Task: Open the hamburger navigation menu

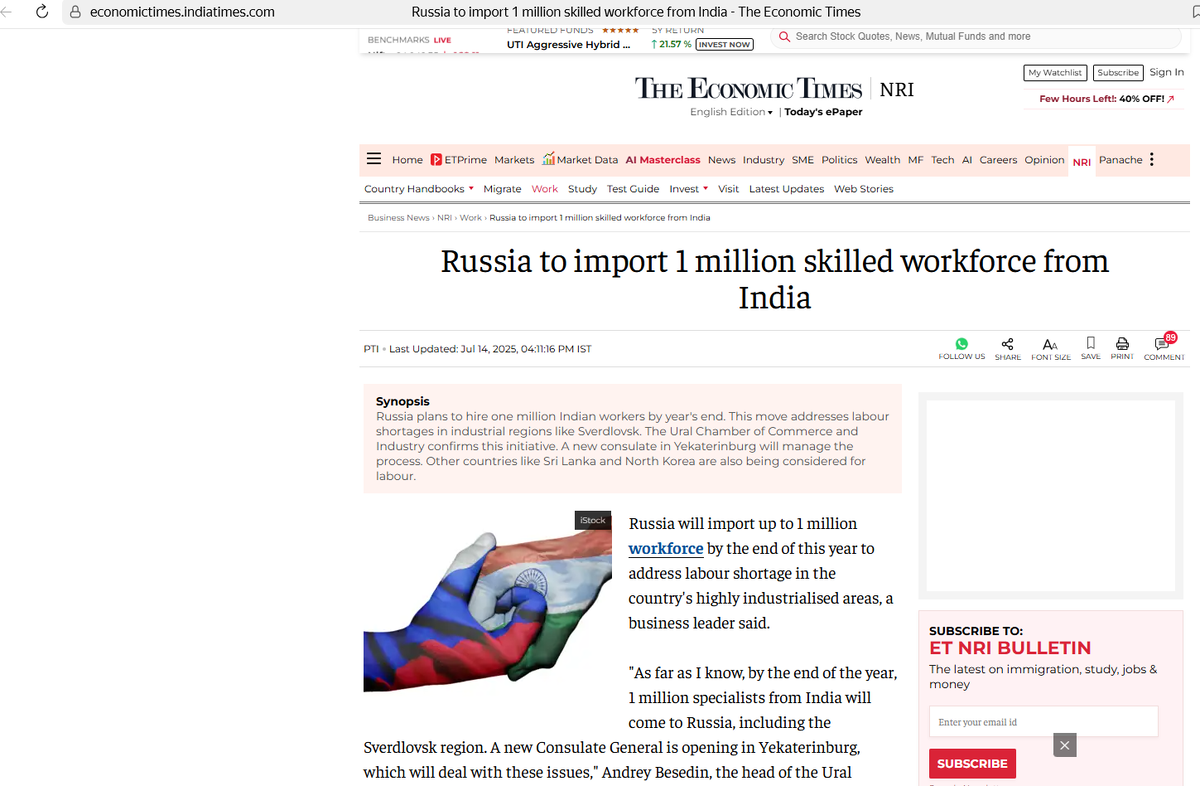Action: (x=374, y=159)
